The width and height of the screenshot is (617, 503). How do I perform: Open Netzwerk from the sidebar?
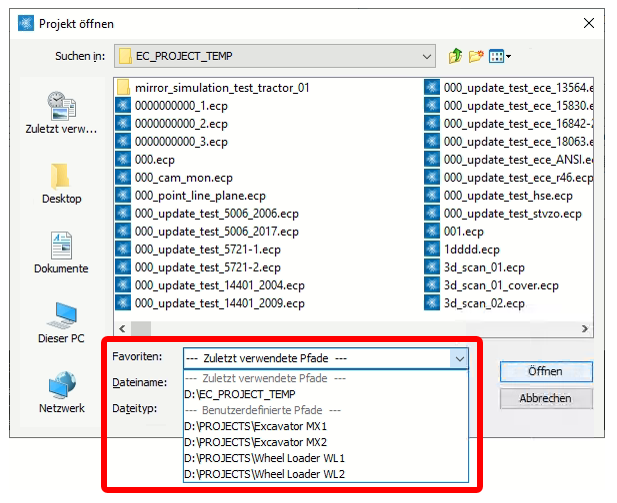tap(62, 391)
